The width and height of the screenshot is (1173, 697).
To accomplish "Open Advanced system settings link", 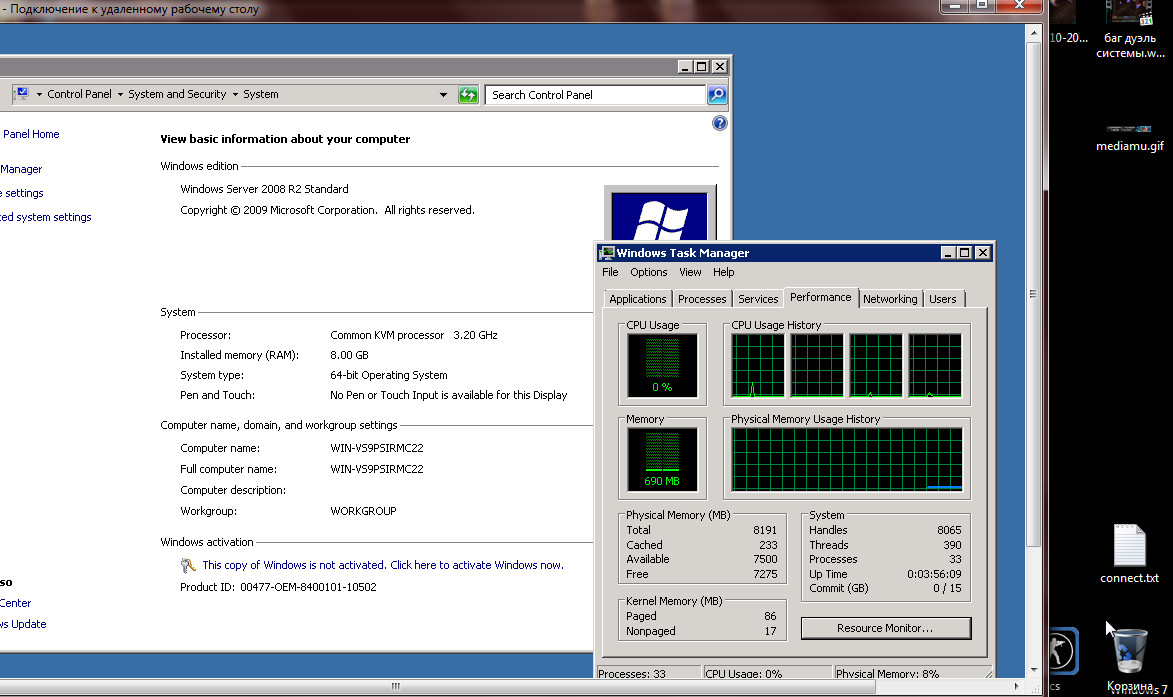I will click(46, 218).
